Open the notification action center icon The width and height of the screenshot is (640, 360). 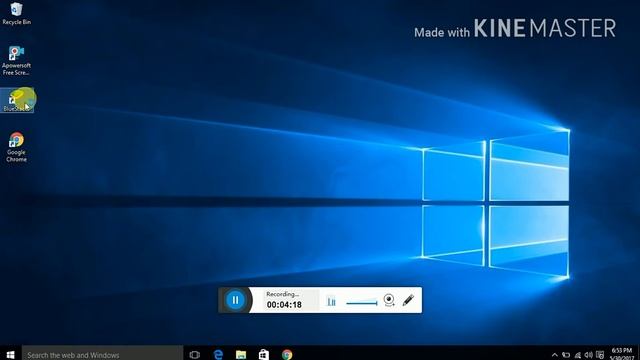click(600, 355)
